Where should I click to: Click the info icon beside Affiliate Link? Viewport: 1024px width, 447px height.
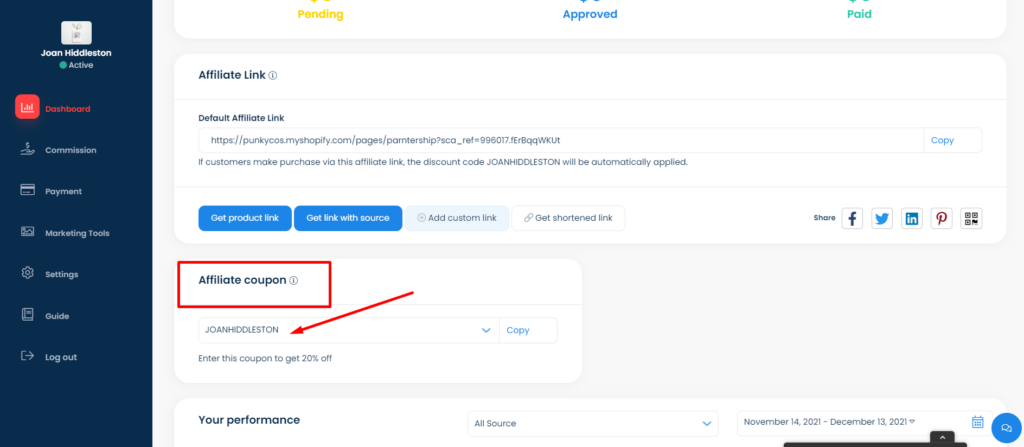[x=273, y=75]
